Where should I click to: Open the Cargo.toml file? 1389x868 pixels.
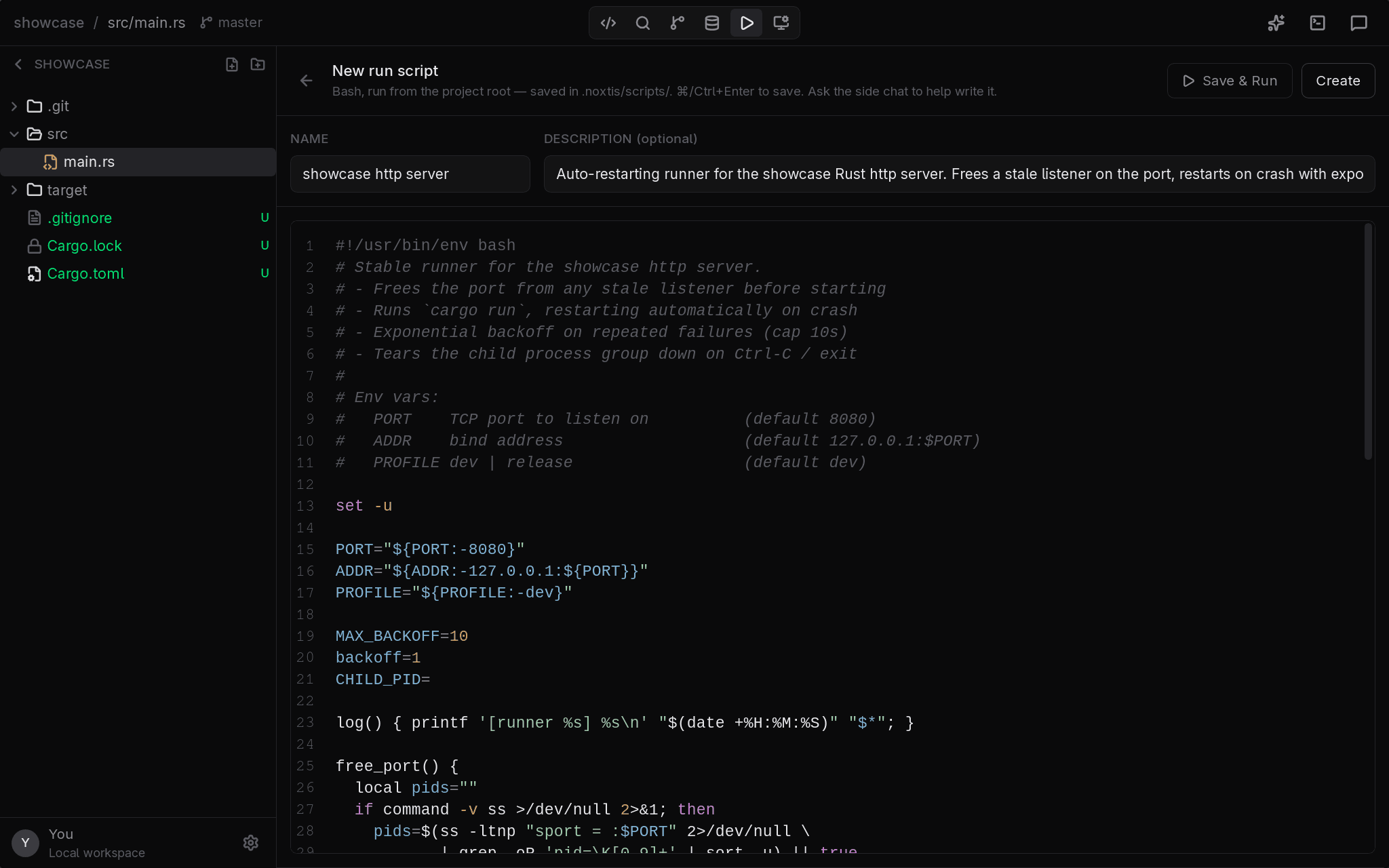click(138, 274)
